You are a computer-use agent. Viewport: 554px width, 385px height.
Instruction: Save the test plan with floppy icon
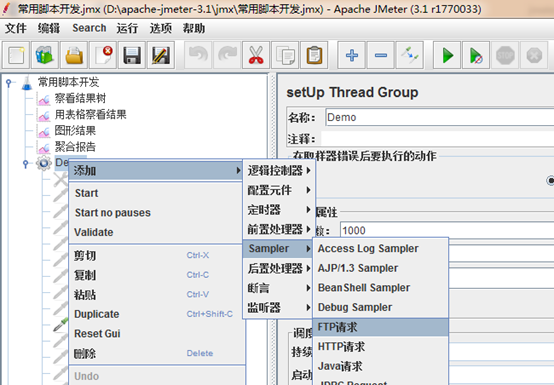[x=132, y=55]
